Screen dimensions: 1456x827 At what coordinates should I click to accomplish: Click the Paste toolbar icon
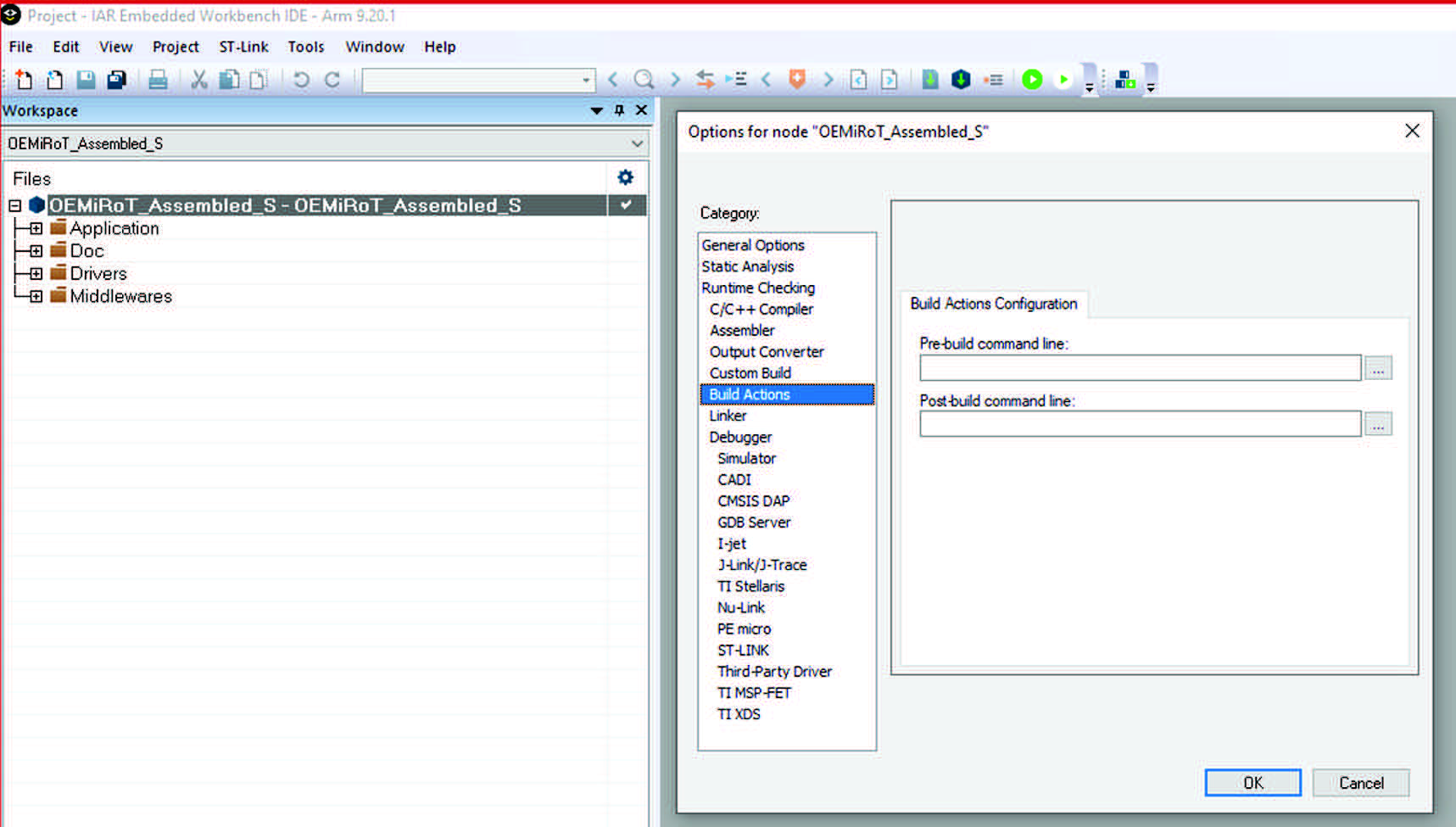coord(258,80)
